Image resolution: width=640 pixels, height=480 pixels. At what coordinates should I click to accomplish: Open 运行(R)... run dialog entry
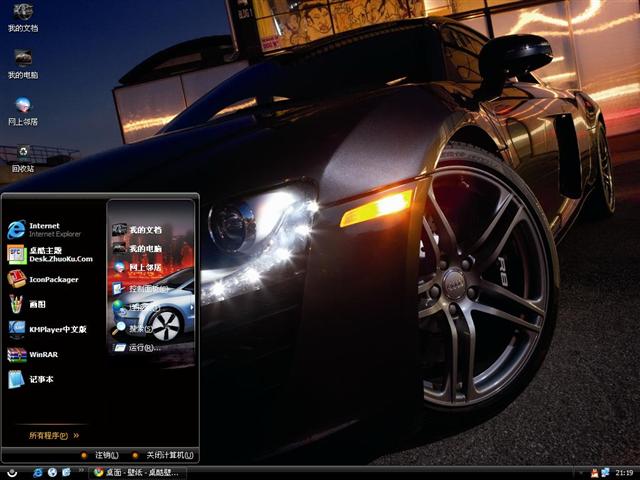click(x=137, y=348)
